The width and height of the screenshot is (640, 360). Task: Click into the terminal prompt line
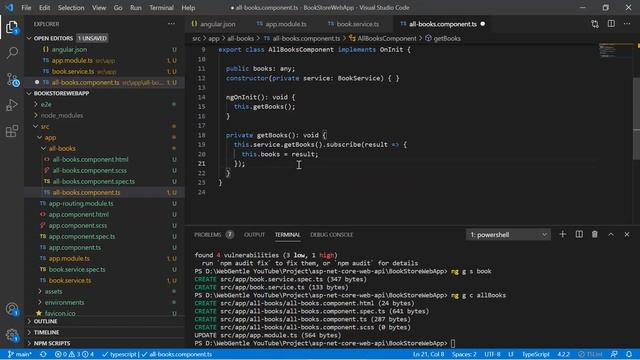[x=324, y=343]
